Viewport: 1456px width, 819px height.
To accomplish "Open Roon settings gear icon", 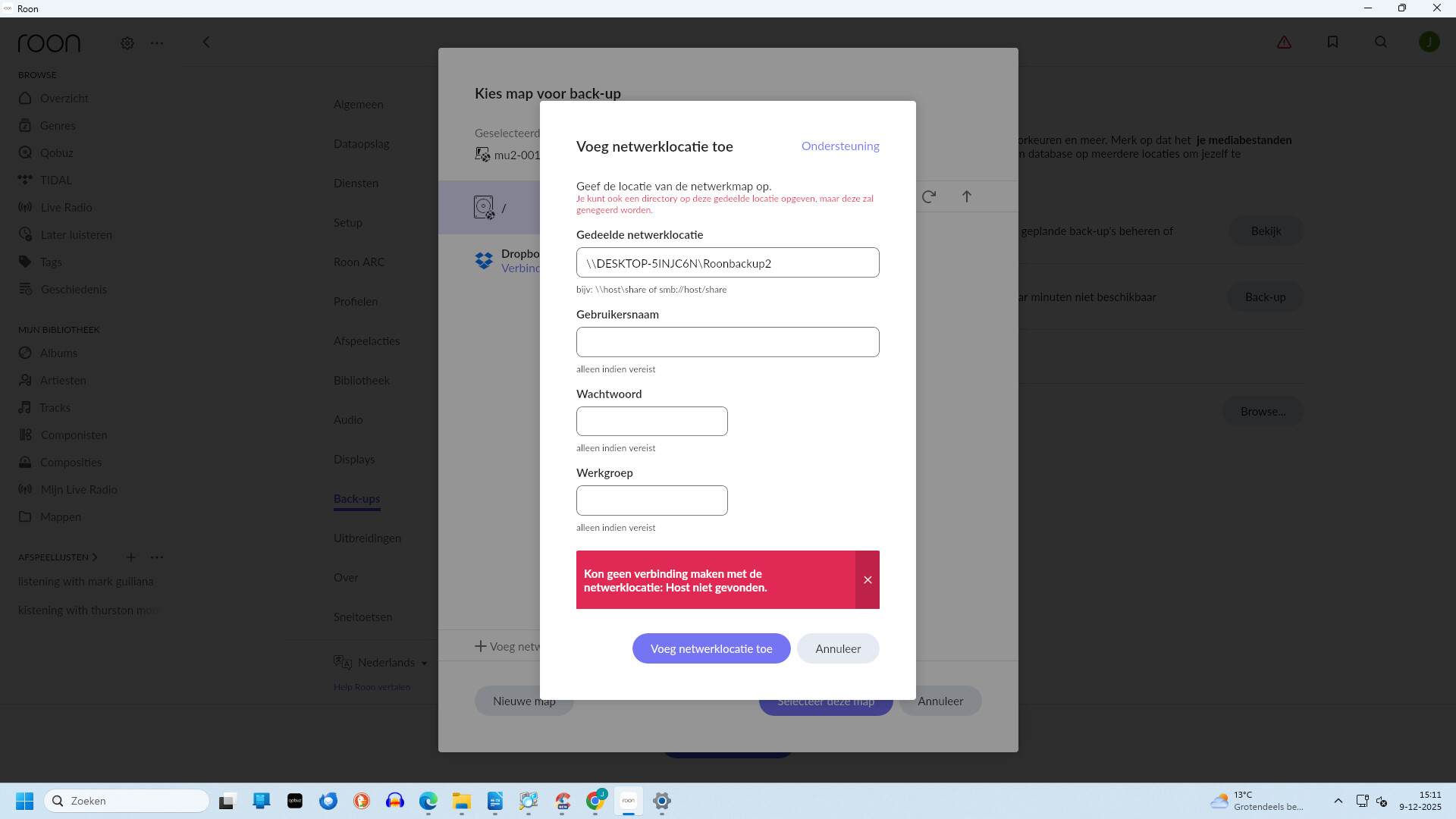I will [127, 43].
